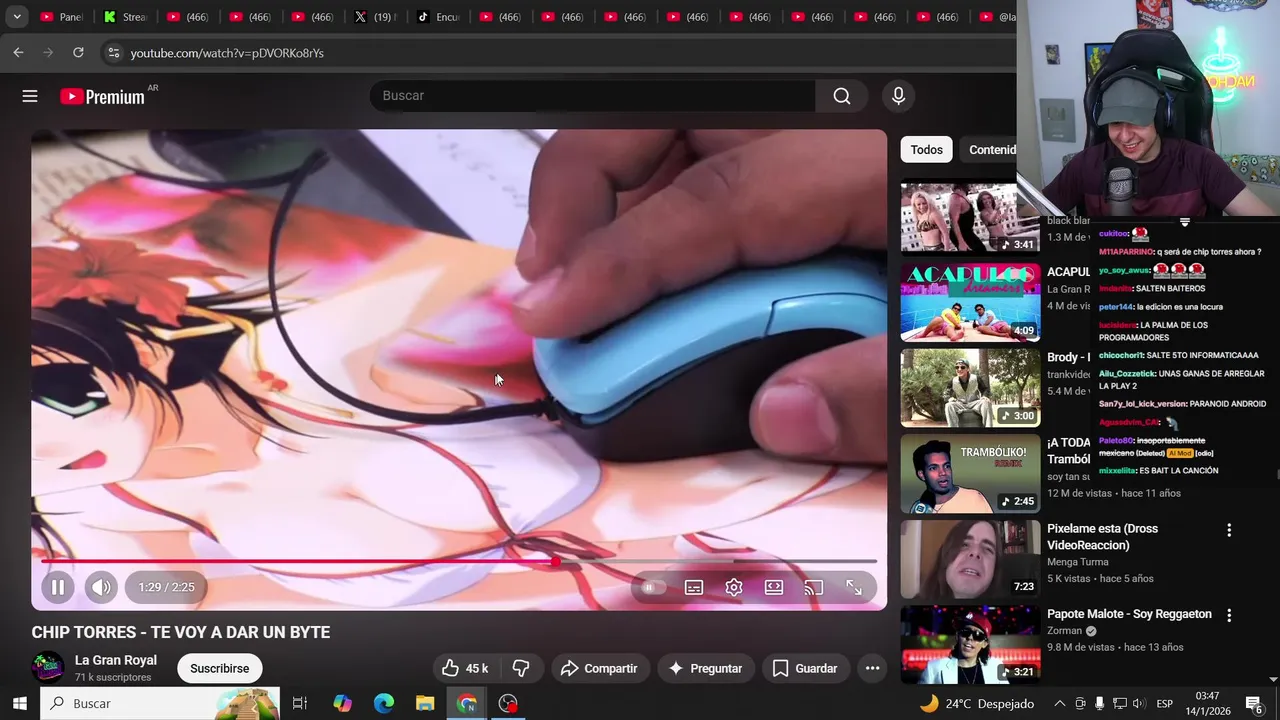Image resolution: width=1280 pixels, height=720 pixels.
Task: Open the Acapulco dreamers video thumbnail
Action: pyautogui.click(x=970, y=302)
